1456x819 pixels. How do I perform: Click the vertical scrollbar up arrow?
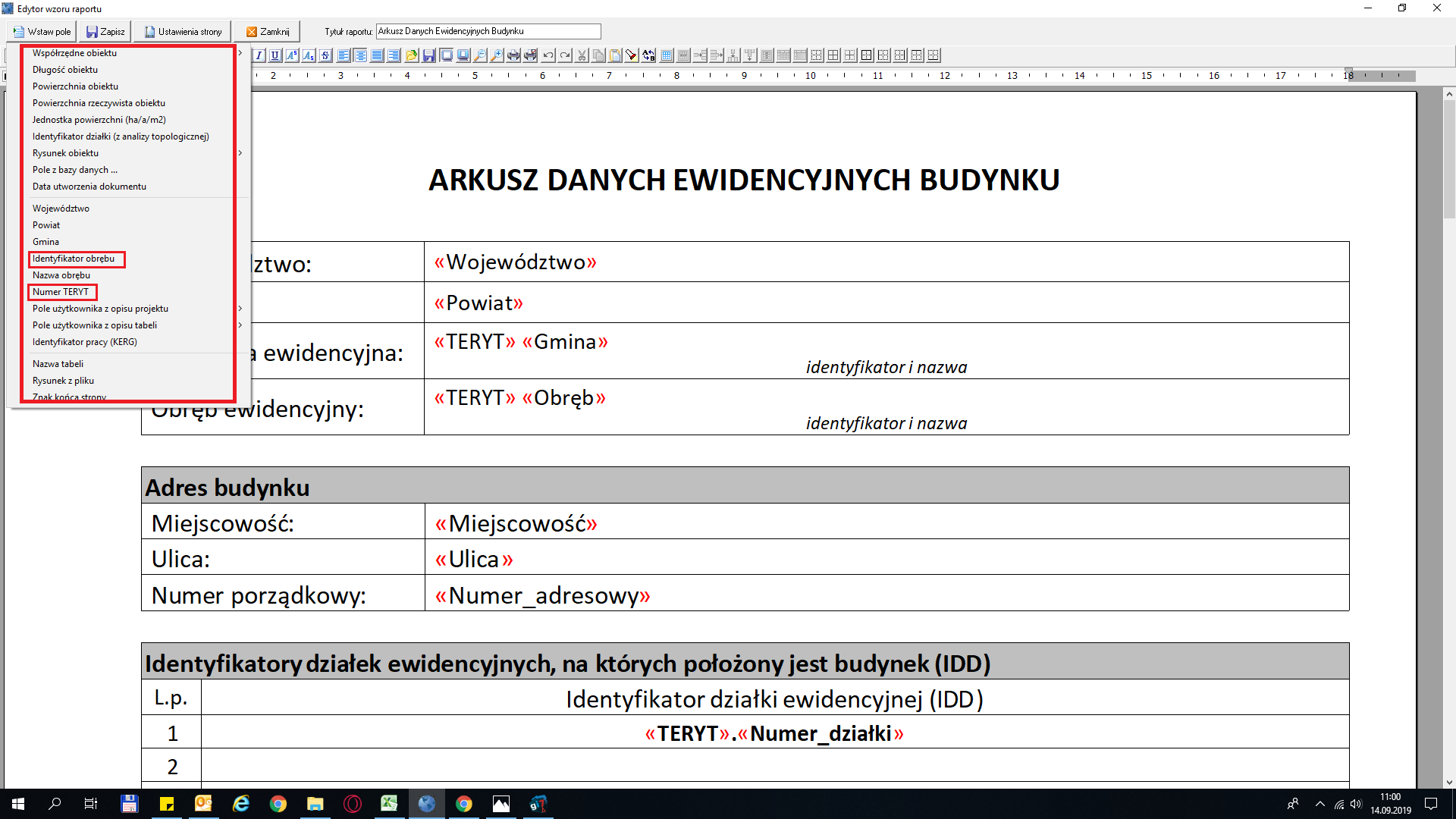click(x=1449, y=94)
